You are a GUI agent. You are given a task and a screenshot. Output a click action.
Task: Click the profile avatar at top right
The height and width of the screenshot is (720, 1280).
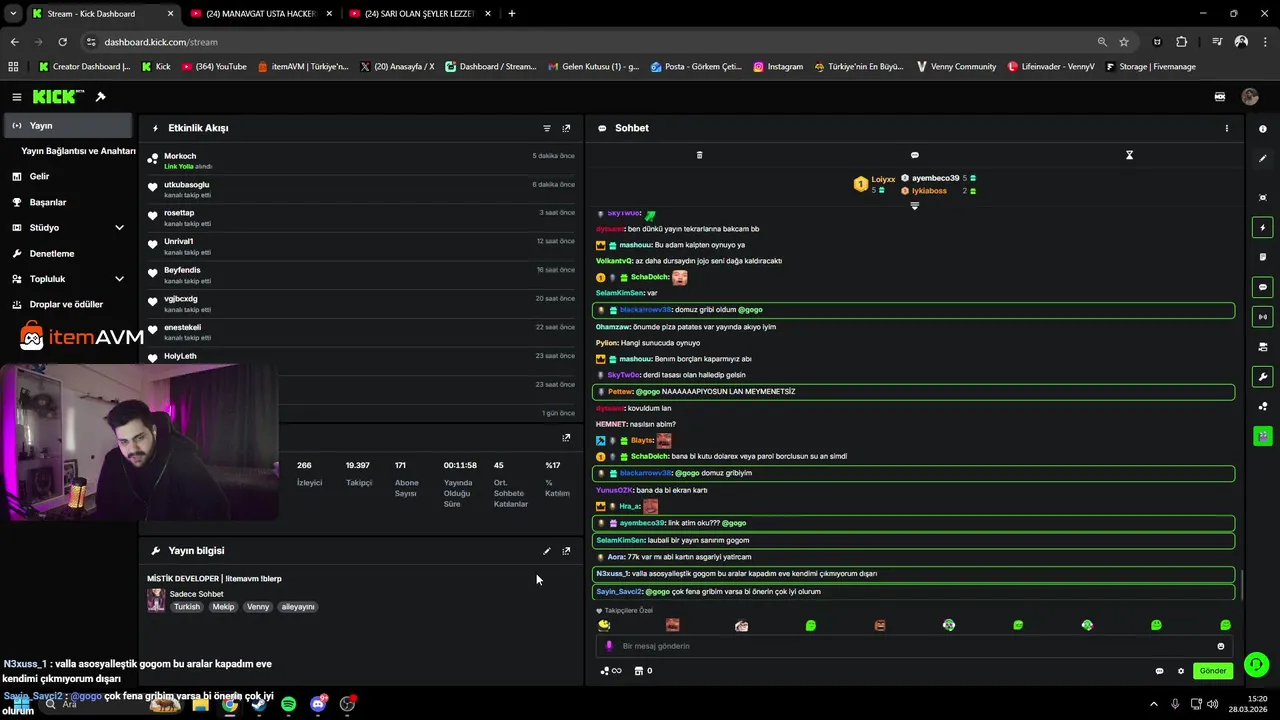(x=1250, y=97)
